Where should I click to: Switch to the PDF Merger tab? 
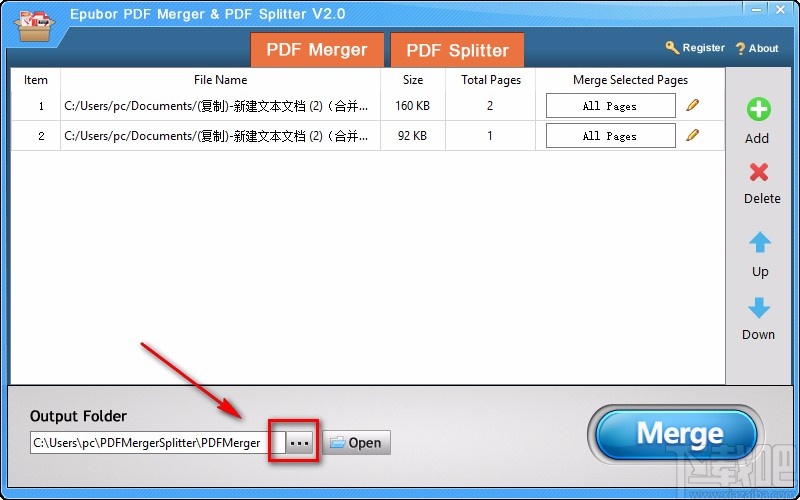[x=317, y=50]
